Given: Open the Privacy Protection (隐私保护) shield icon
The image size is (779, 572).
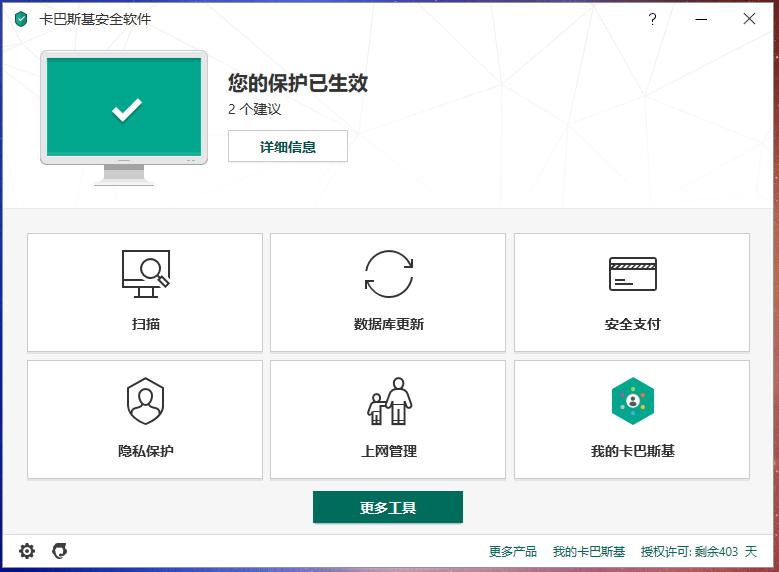Looking at the screenshot, I should (x=145, y=401).
